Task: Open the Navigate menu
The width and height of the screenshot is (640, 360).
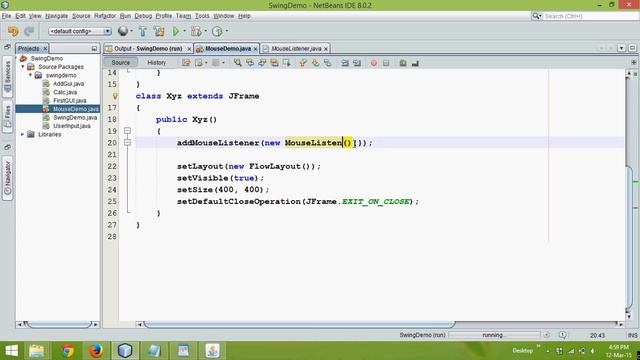Action: pos(56,16)
